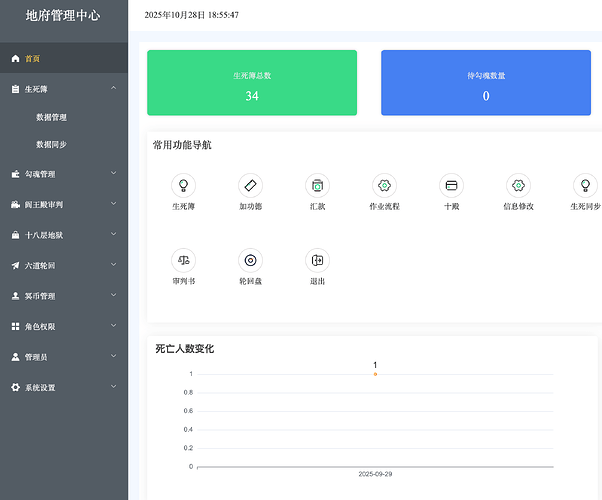Click the 常用功能导航 heading
Image resolution: width=602 pixels, height=500 pixels.
click(x=182, y=145)
